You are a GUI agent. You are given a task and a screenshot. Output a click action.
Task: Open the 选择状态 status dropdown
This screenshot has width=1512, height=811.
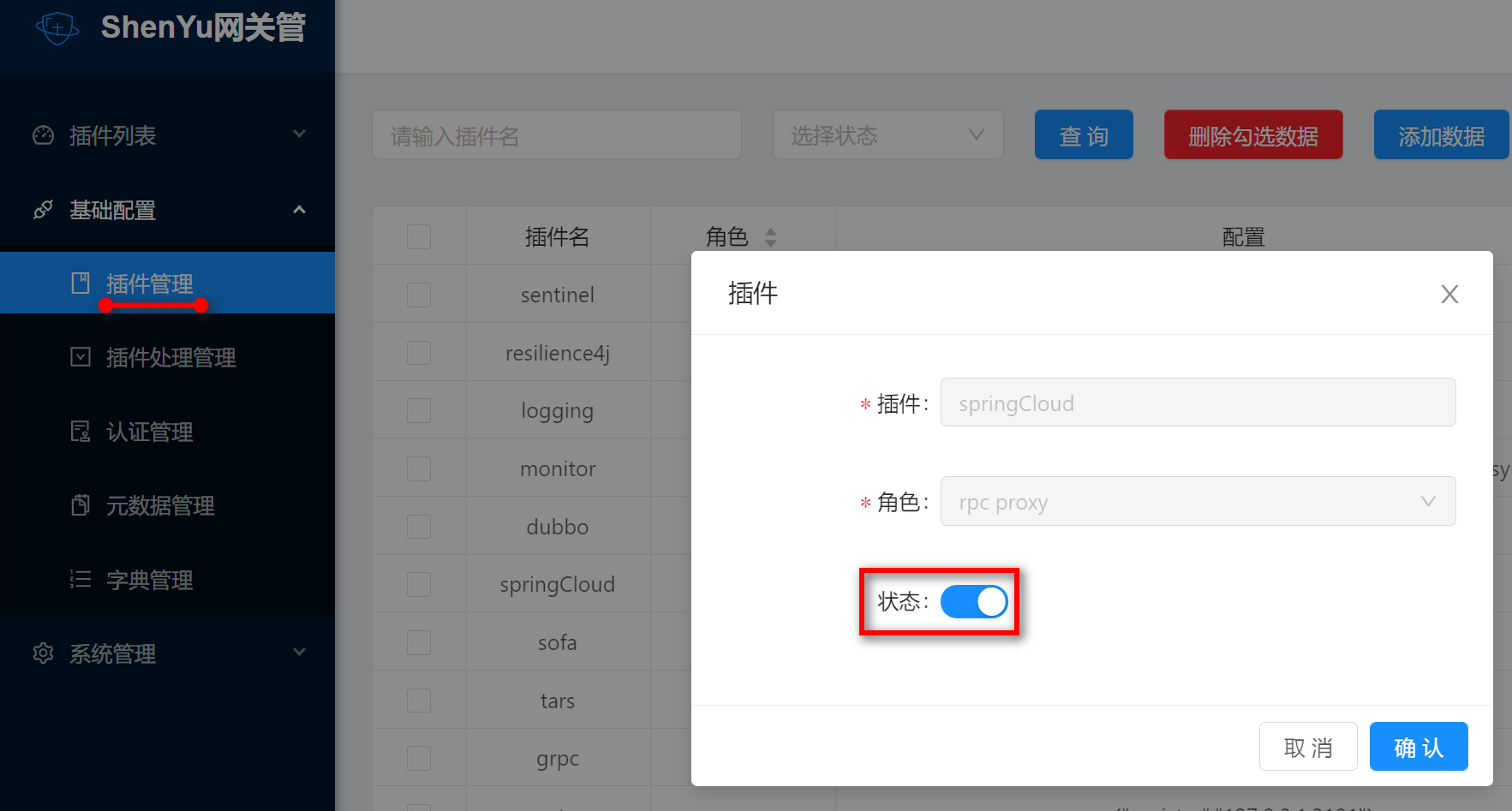click(x=887, y=134)
